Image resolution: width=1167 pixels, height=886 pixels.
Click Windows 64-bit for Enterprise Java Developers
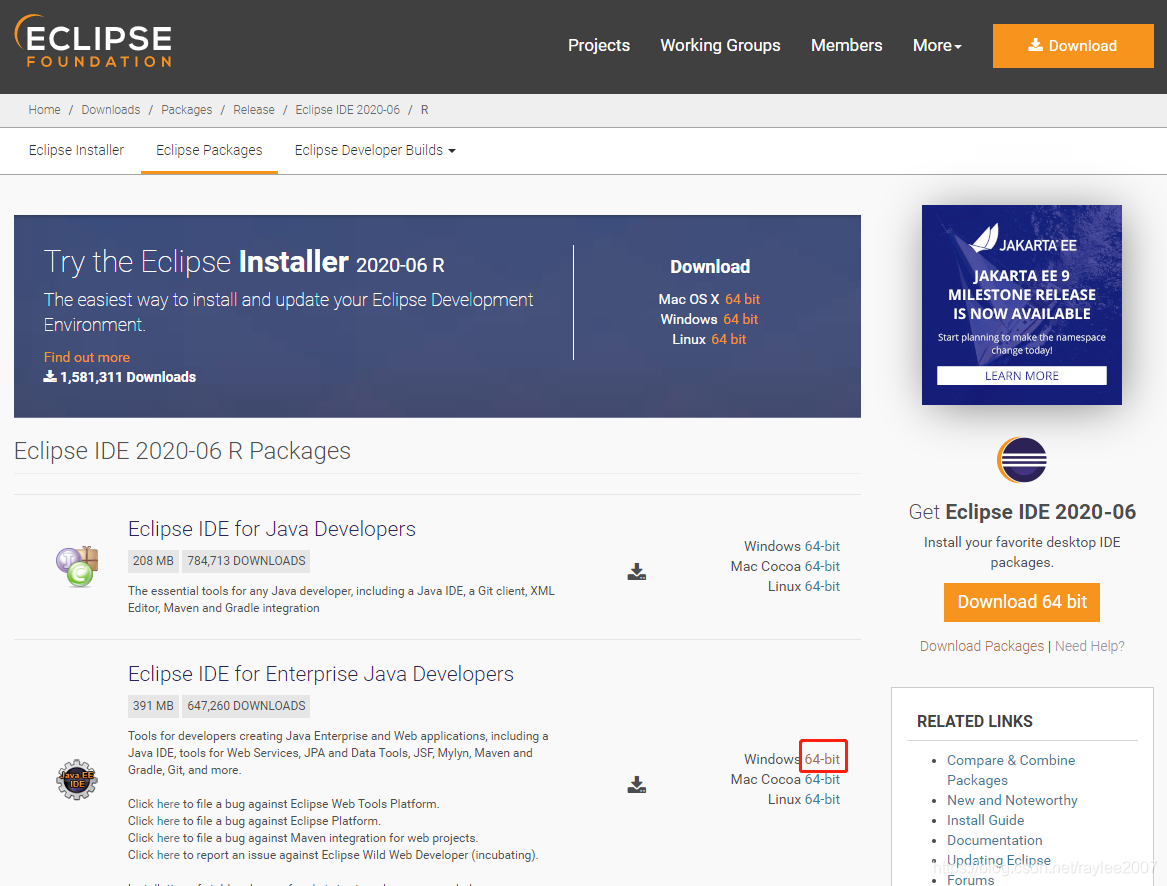(x=822, y=759)
